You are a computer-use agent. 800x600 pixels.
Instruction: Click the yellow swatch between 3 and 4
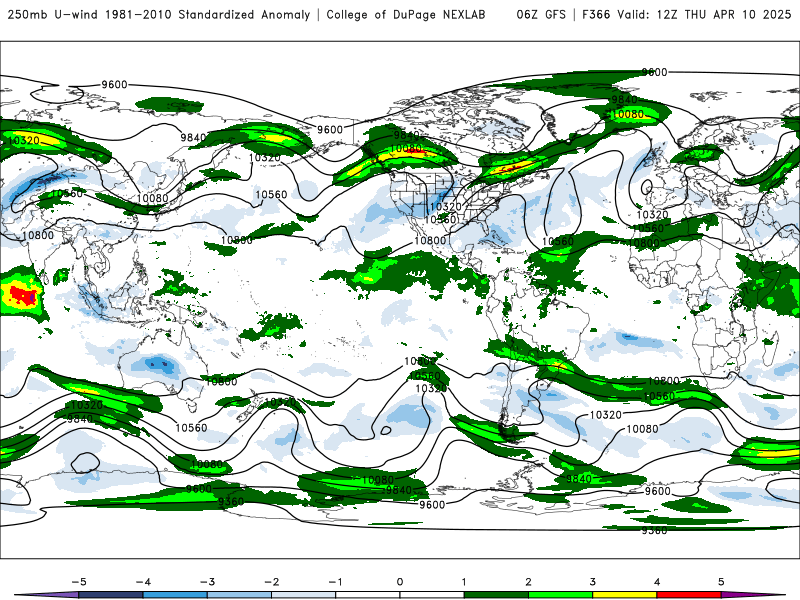click(624, 595)
